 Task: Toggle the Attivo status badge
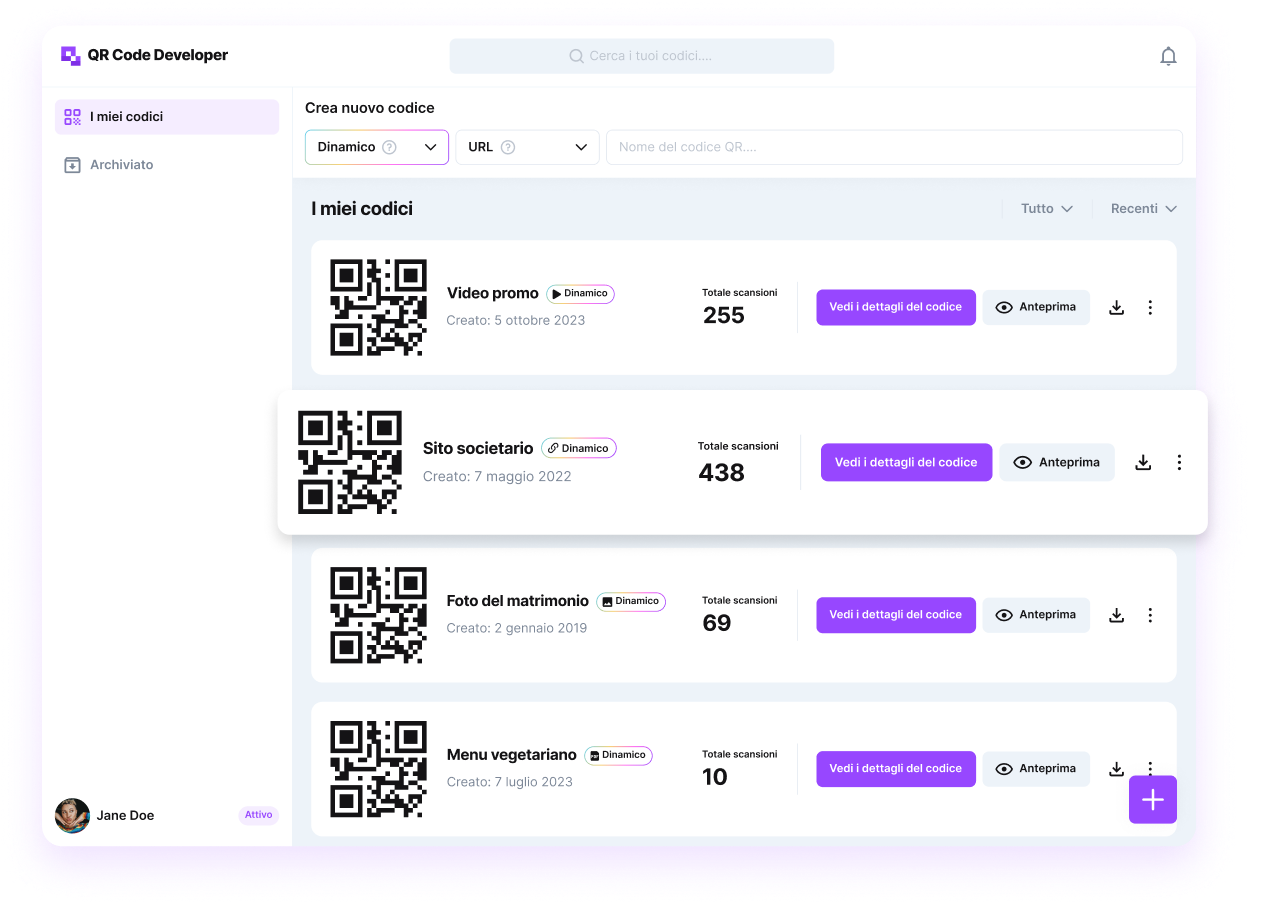click(x=258, y=814)
